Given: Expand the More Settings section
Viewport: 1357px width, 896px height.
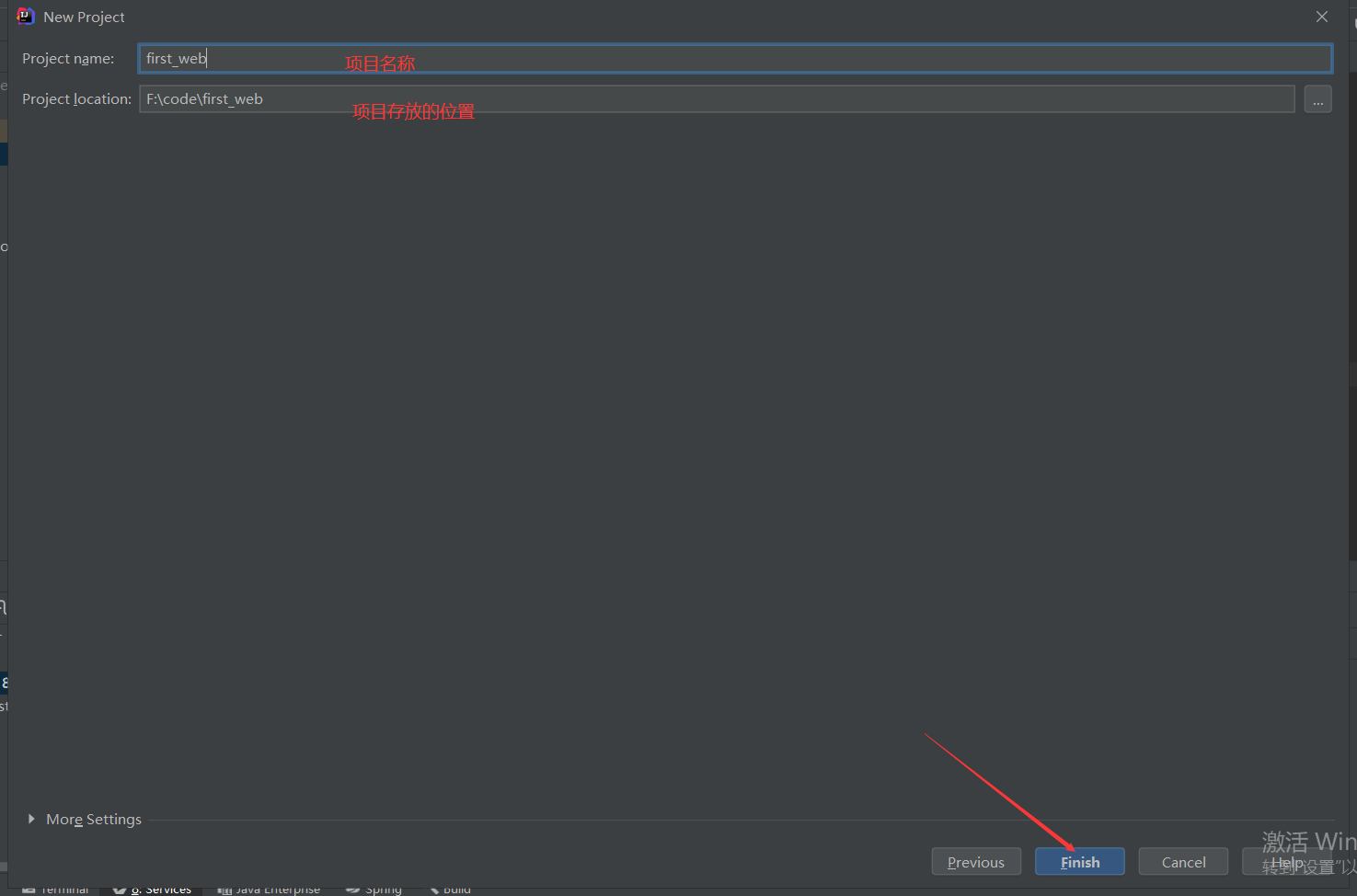Looking at the screenshot, I should [85, 819].
